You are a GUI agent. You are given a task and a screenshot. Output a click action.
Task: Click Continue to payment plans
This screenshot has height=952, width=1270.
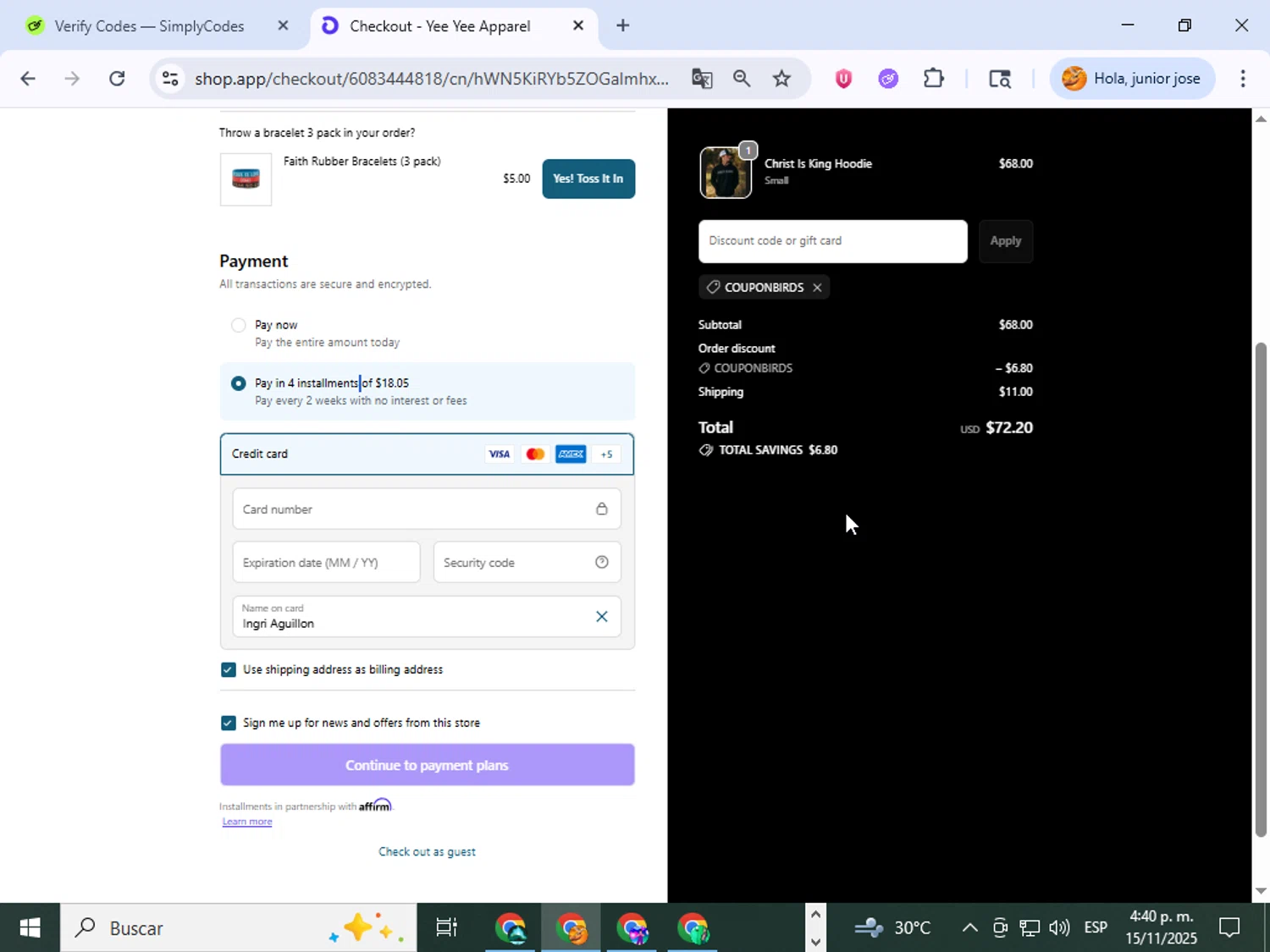(x=427, y=765)
